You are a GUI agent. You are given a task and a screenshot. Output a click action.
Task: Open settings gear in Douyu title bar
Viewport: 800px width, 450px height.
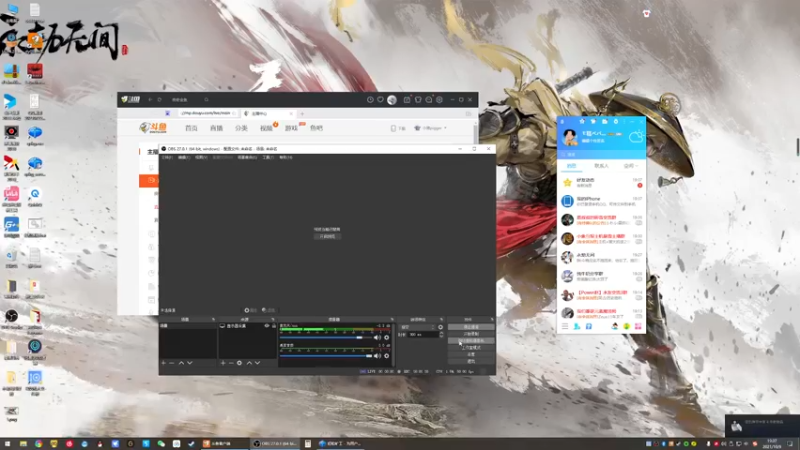pyautogui.click(x=439, y=99)
